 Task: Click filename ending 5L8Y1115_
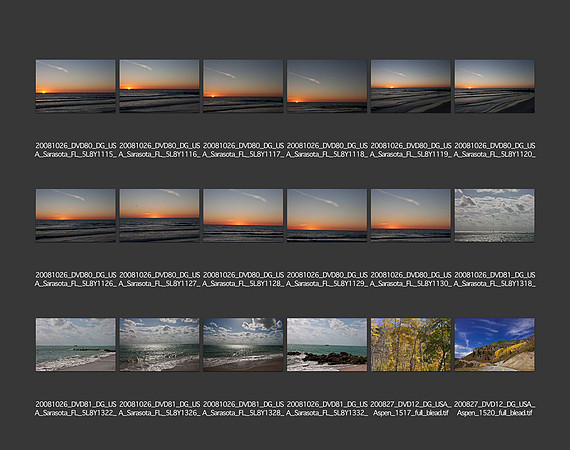click(x=76, y=150)
